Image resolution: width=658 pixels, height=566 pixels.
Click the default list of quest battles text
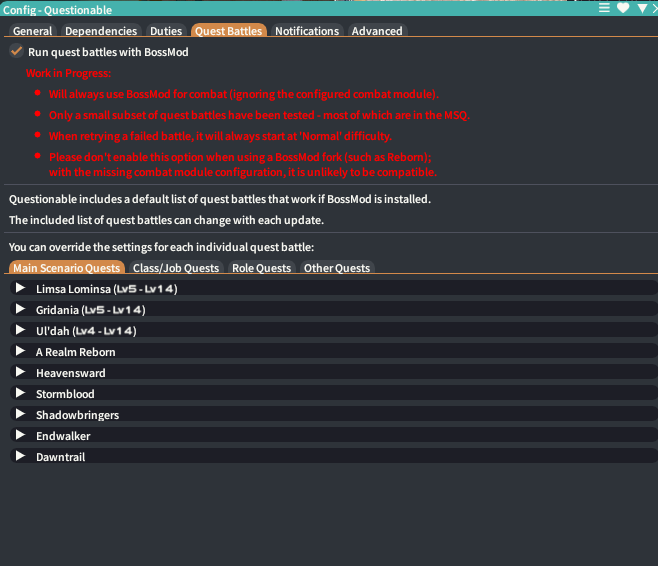(x=220, y=199)
